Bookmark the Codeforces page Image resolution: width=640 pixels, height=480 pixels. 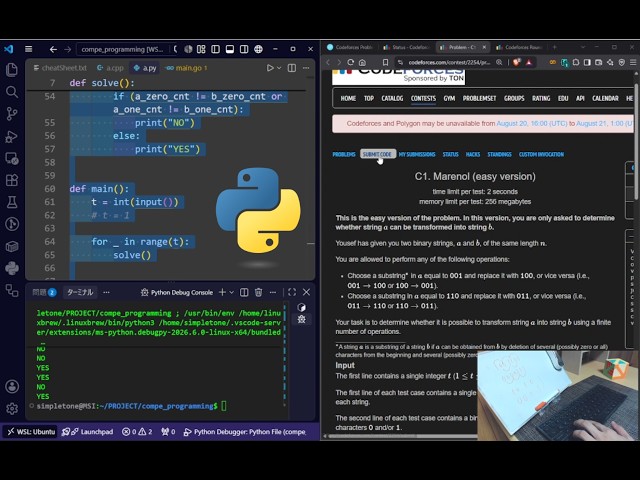[x=385, y=62]
